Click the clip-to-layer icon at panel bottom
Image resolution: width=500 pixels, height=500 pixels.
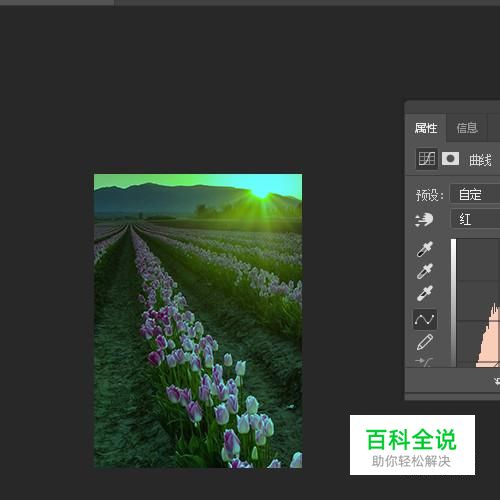pyautogui.click(x=497, y=381)
